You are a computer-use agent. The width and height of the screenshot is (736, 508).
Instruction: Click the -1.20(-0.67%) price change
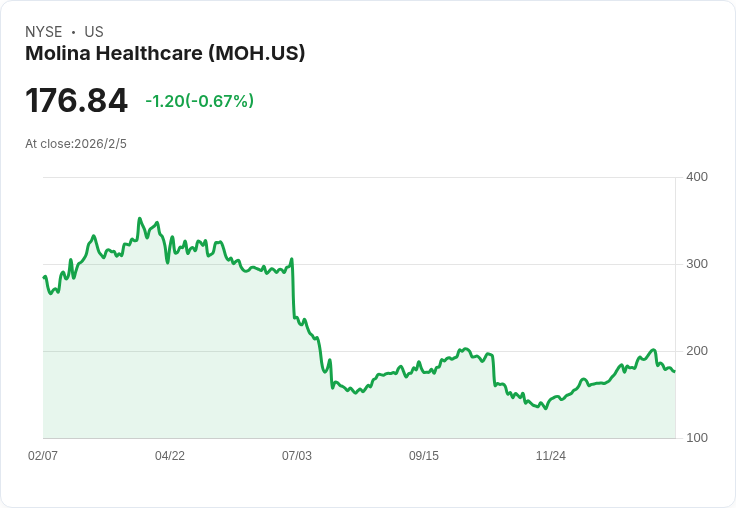click(x=199, y=101)
